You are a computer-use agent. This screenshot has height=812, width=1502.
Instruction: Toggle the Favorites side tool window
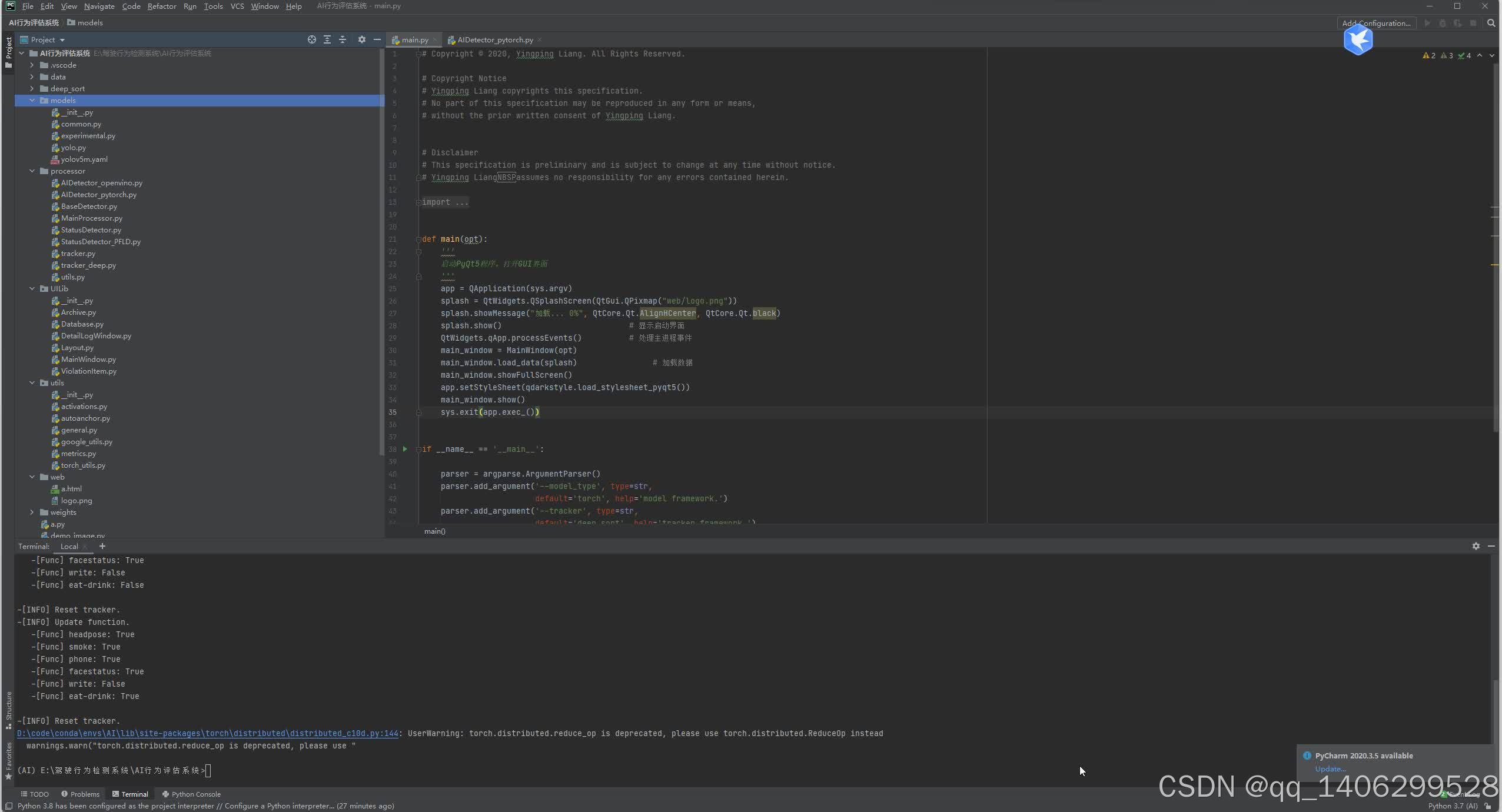pyautogui.click(x=8, y=760)
